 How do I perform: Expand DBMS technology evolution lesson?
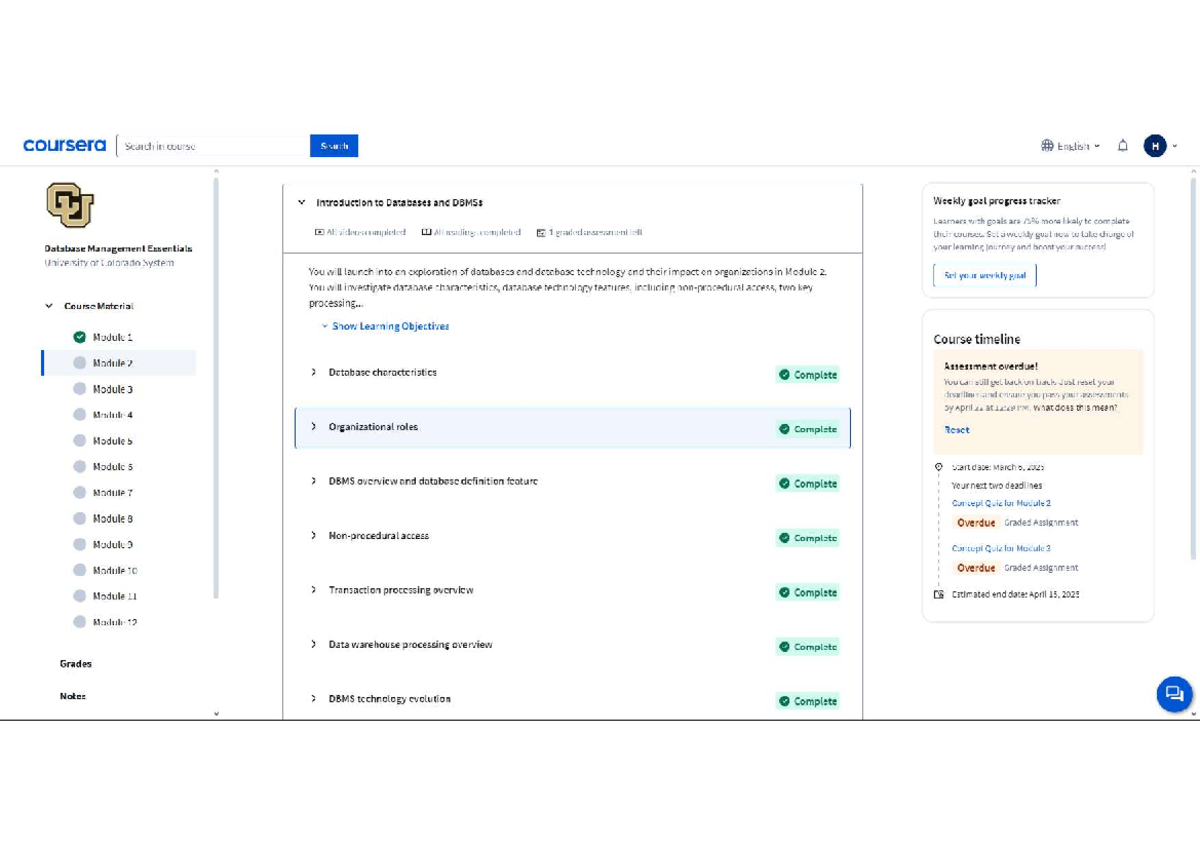314,699
